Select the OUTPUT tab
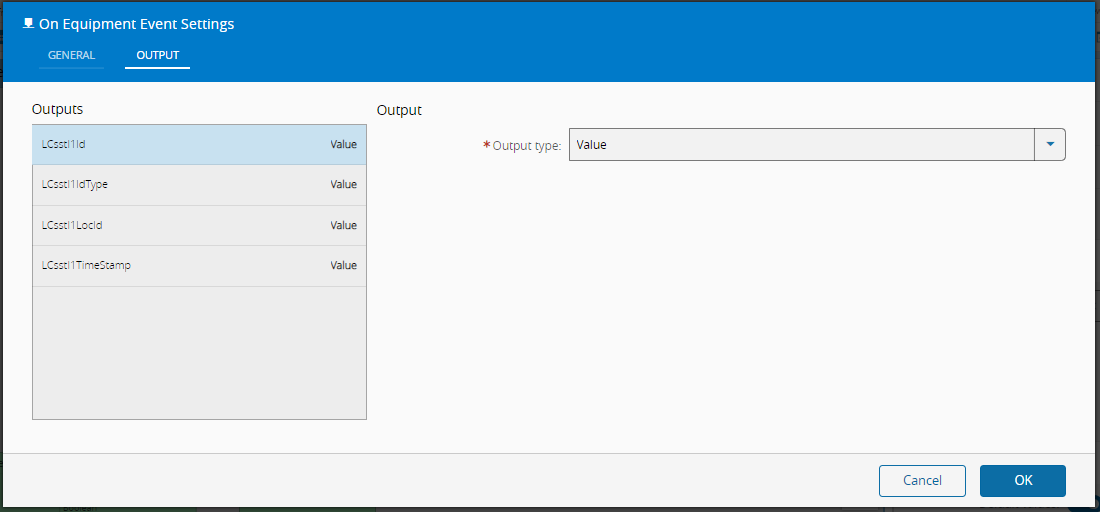Screen dimensions: 1100x512 (x=158, y=55)
